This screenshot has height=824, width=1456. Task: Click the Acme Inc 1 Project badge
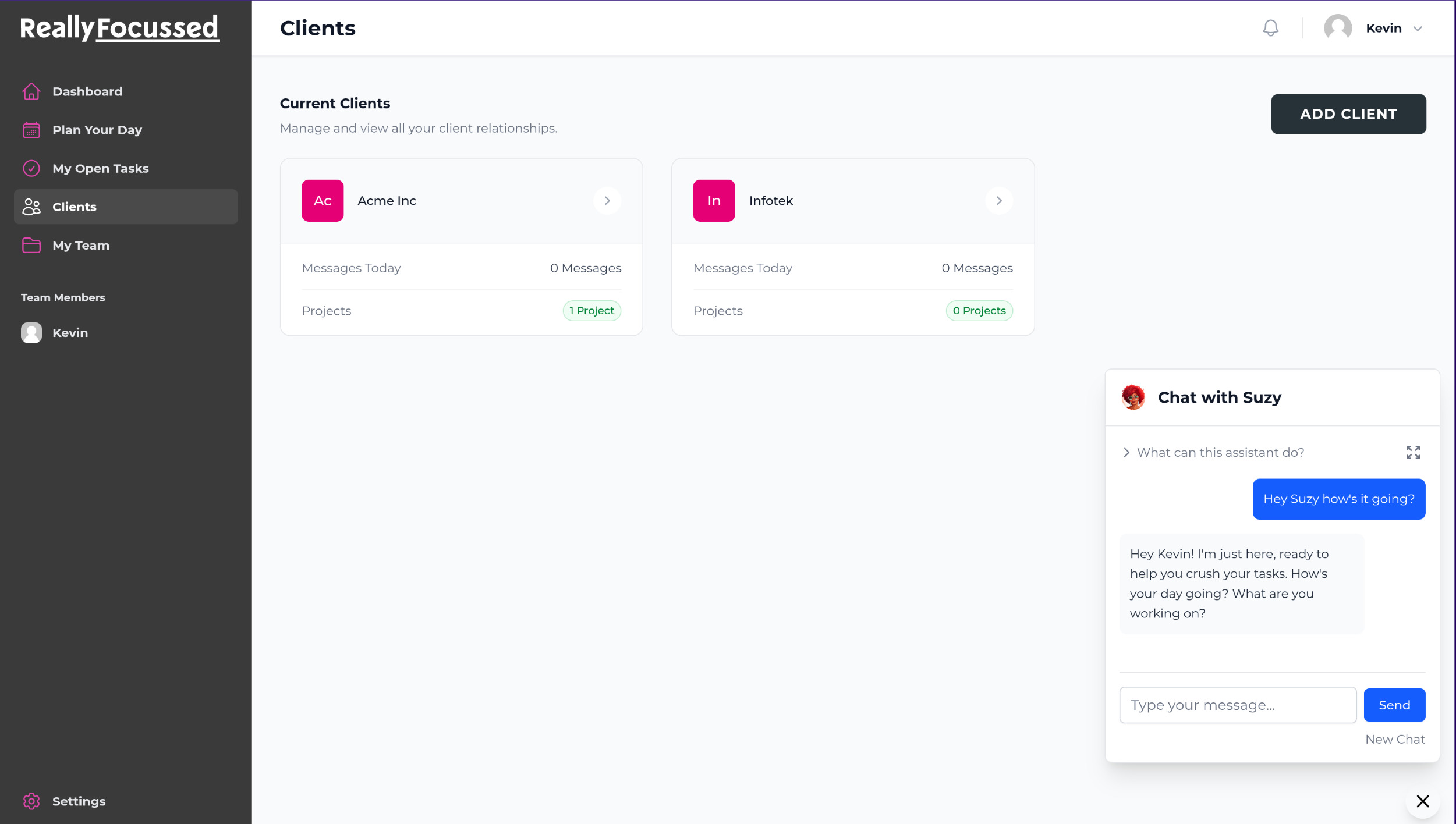pos(592,311)
